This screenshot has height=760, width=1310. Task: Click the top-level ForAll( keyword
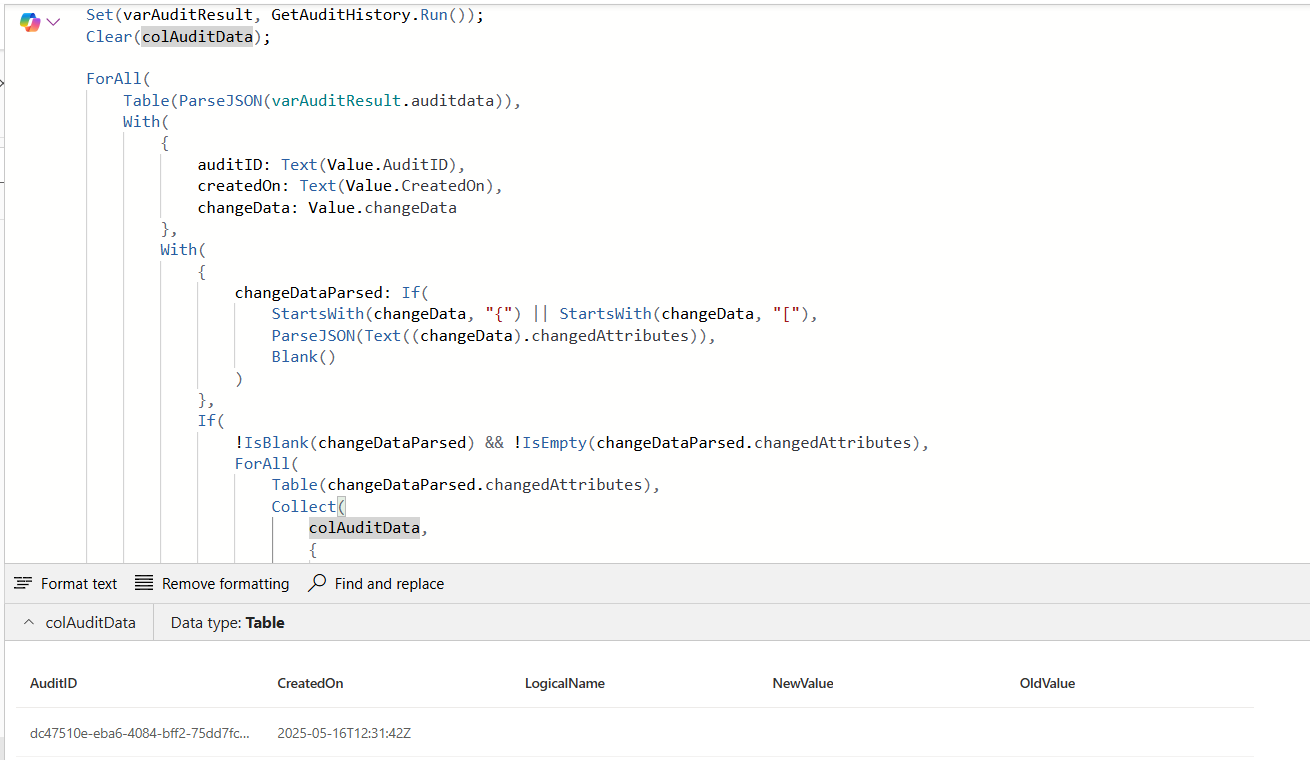118,79
